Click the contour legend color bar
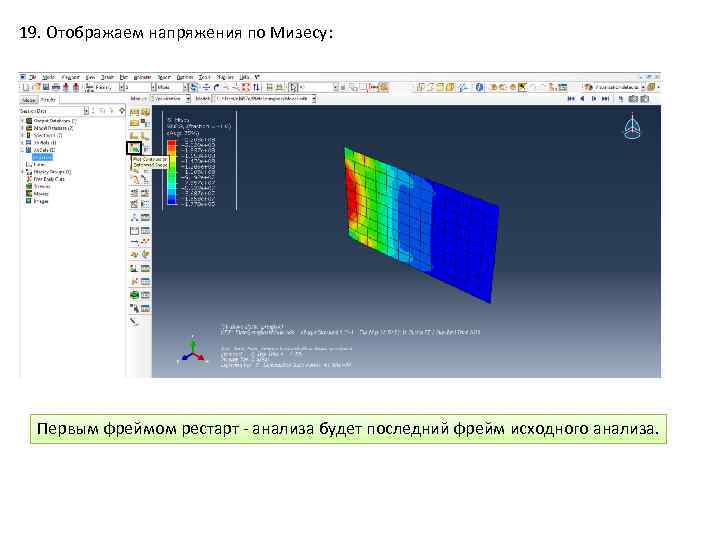 click(172, 172)
